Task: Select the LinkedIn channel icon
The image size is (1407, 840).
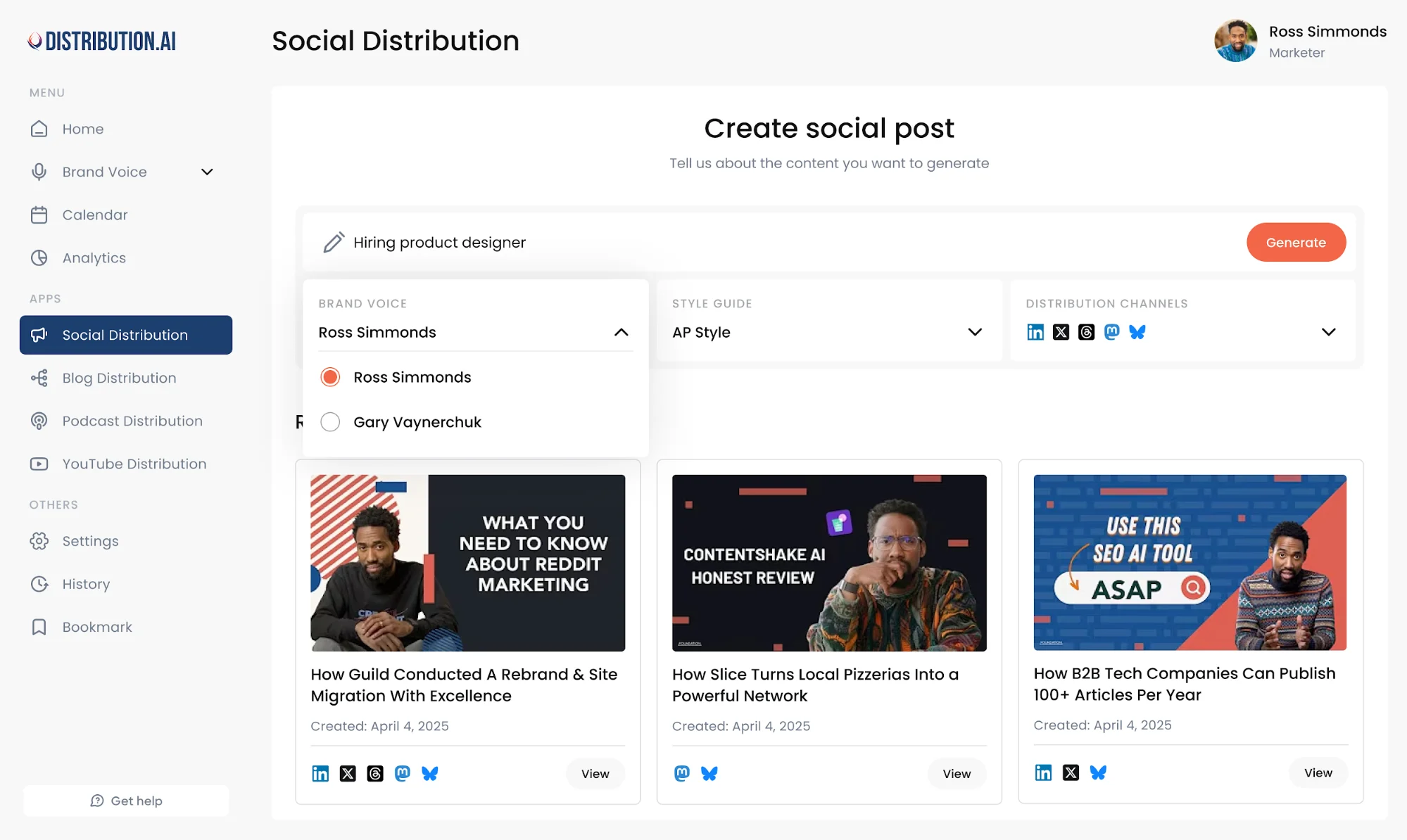Action: [x=1035, y=332]
